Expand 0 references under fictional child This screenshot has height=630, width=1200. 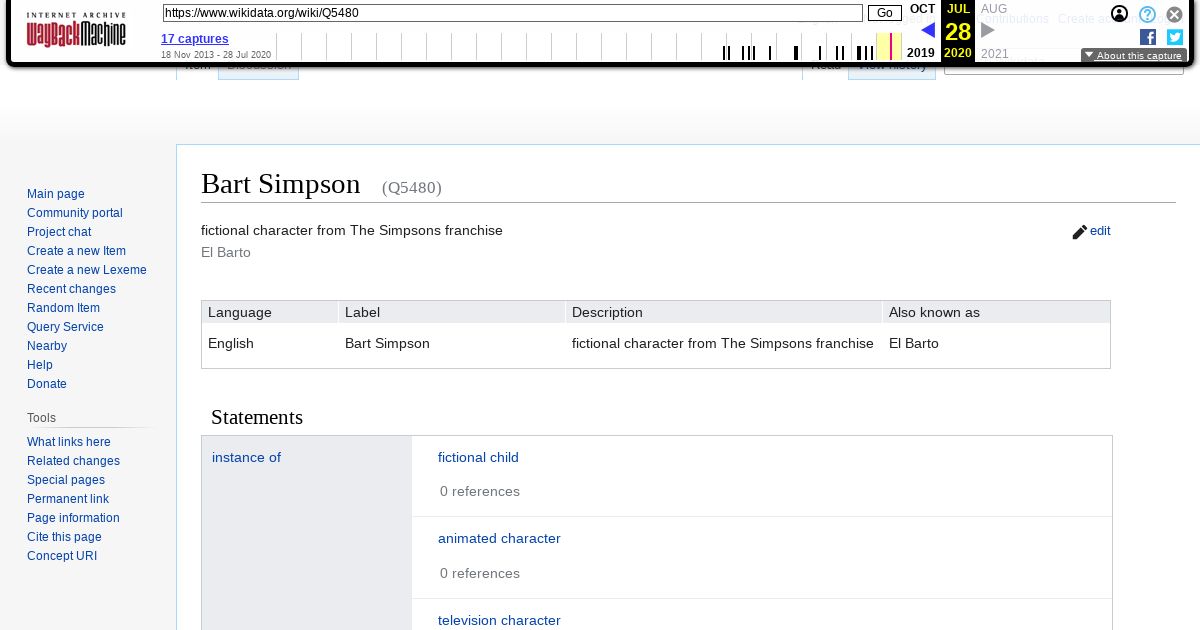[480, 491]
